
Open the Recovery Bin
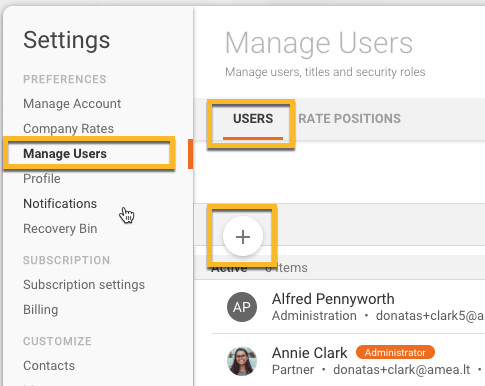(x=60, y=229)
